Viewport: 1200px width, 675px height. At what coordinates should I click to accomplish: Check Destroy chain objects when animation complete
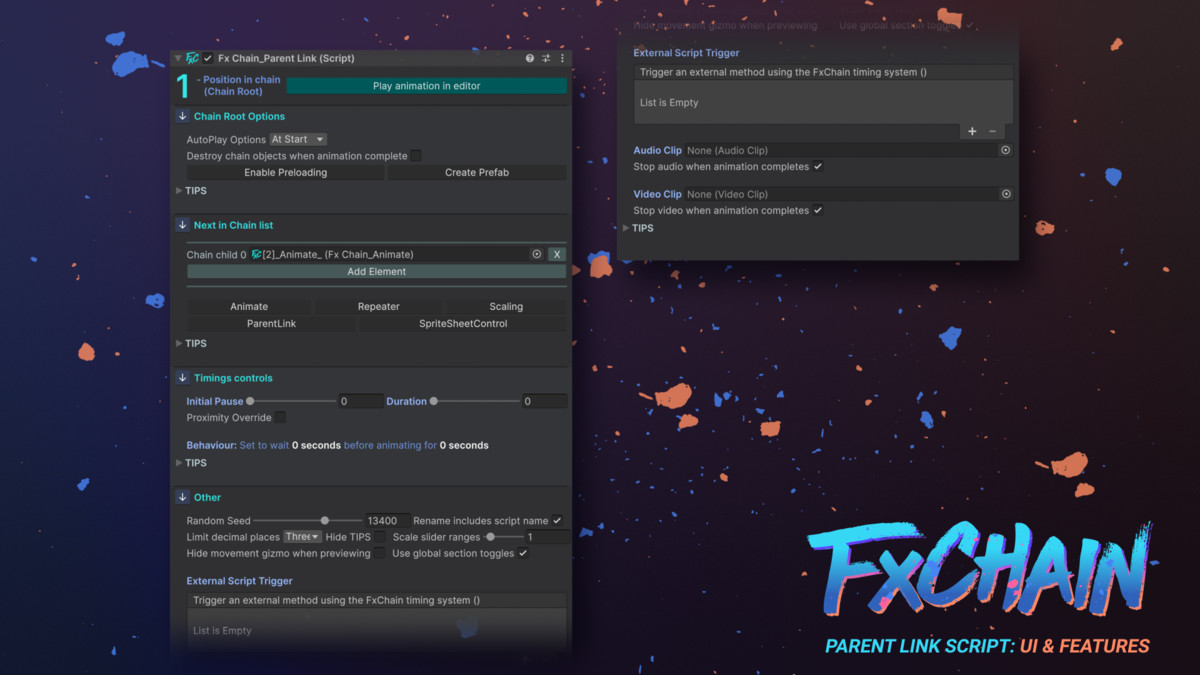[x=415, y=155]
